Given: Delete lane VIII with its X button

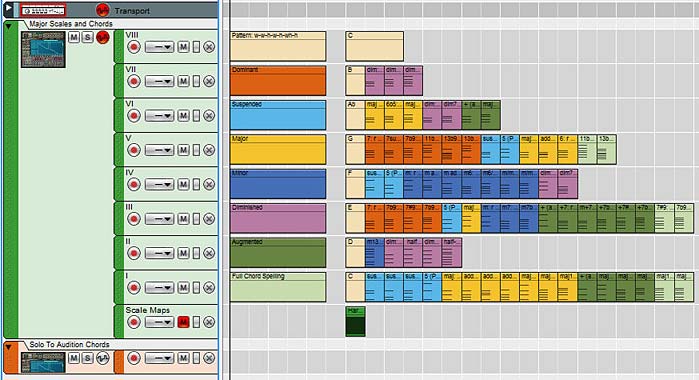Looking at the screenshot, I should [x=209, y=47].
